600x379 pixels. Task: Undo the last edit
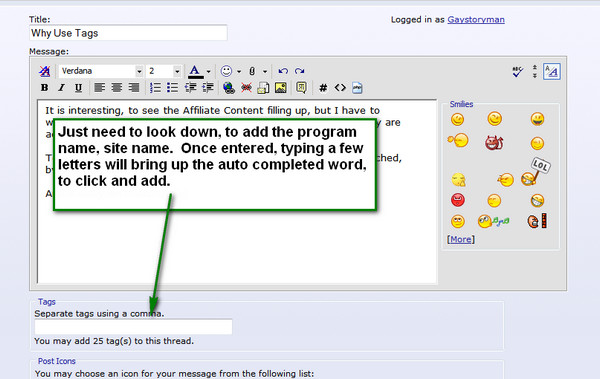pos(283,71)
